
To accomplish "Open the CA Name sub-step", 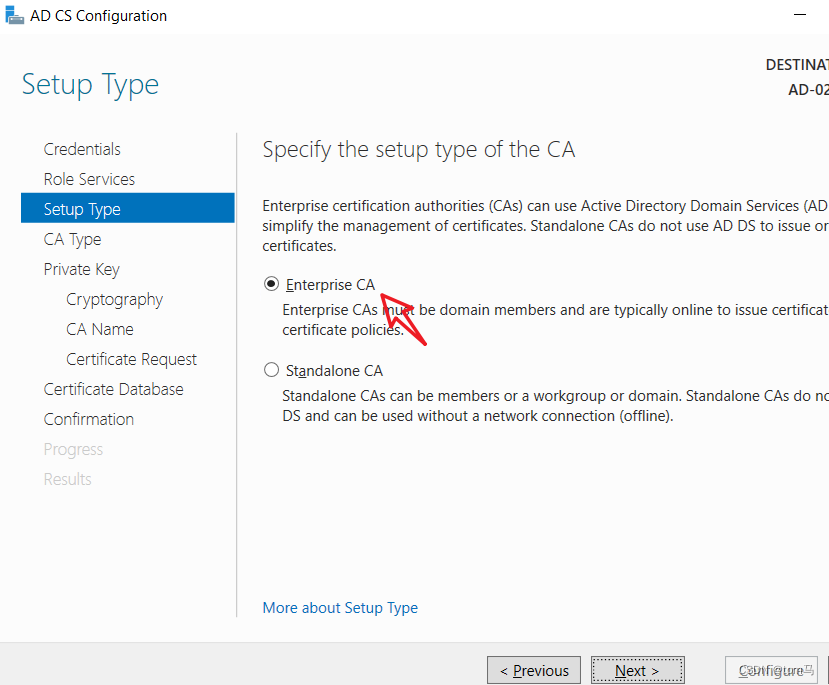I will click(x=100, y=329).
